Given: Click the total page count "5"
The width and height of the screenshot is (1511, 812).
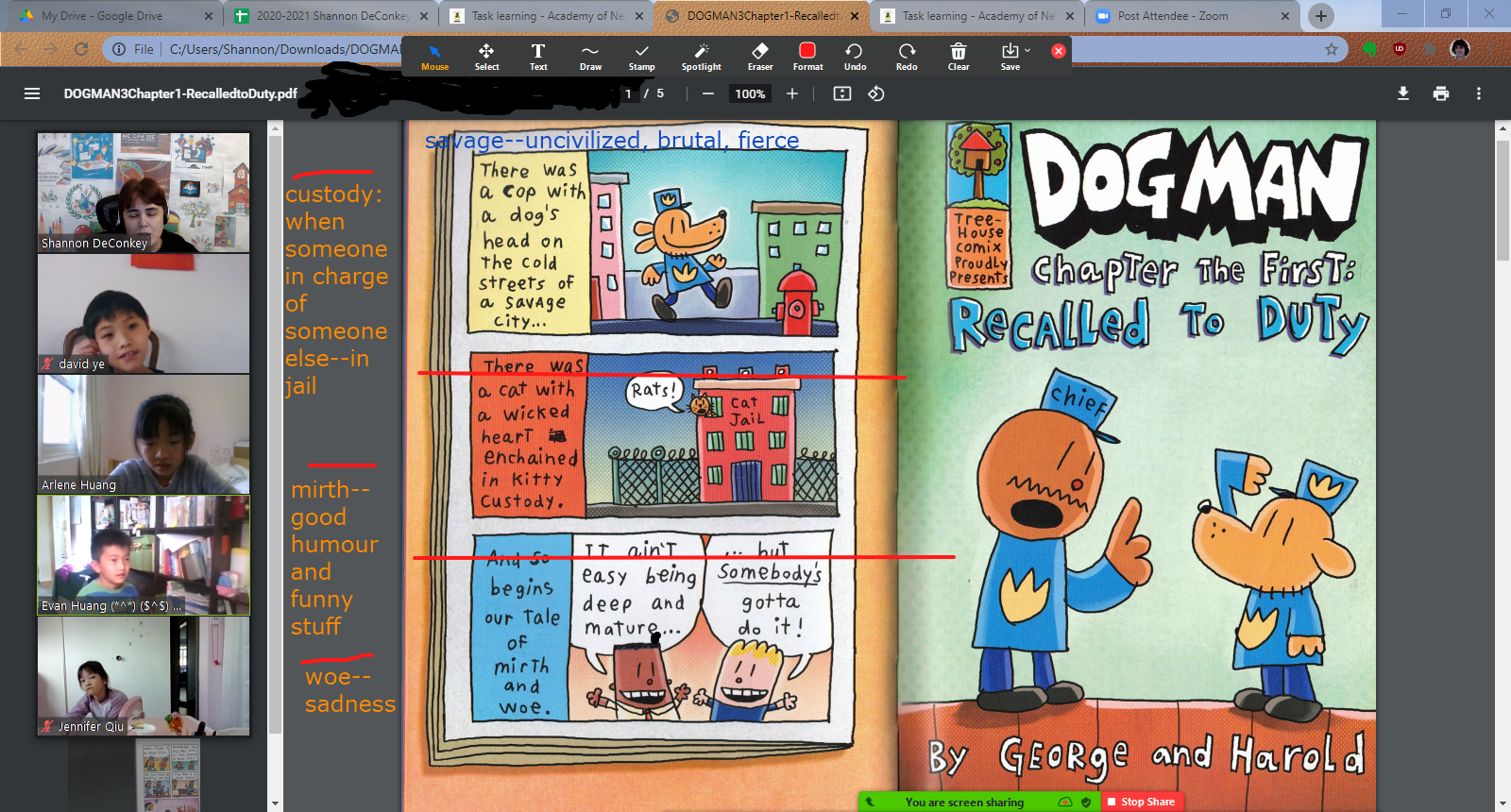Looking at the screenshot, I should [x=660, y=93].
